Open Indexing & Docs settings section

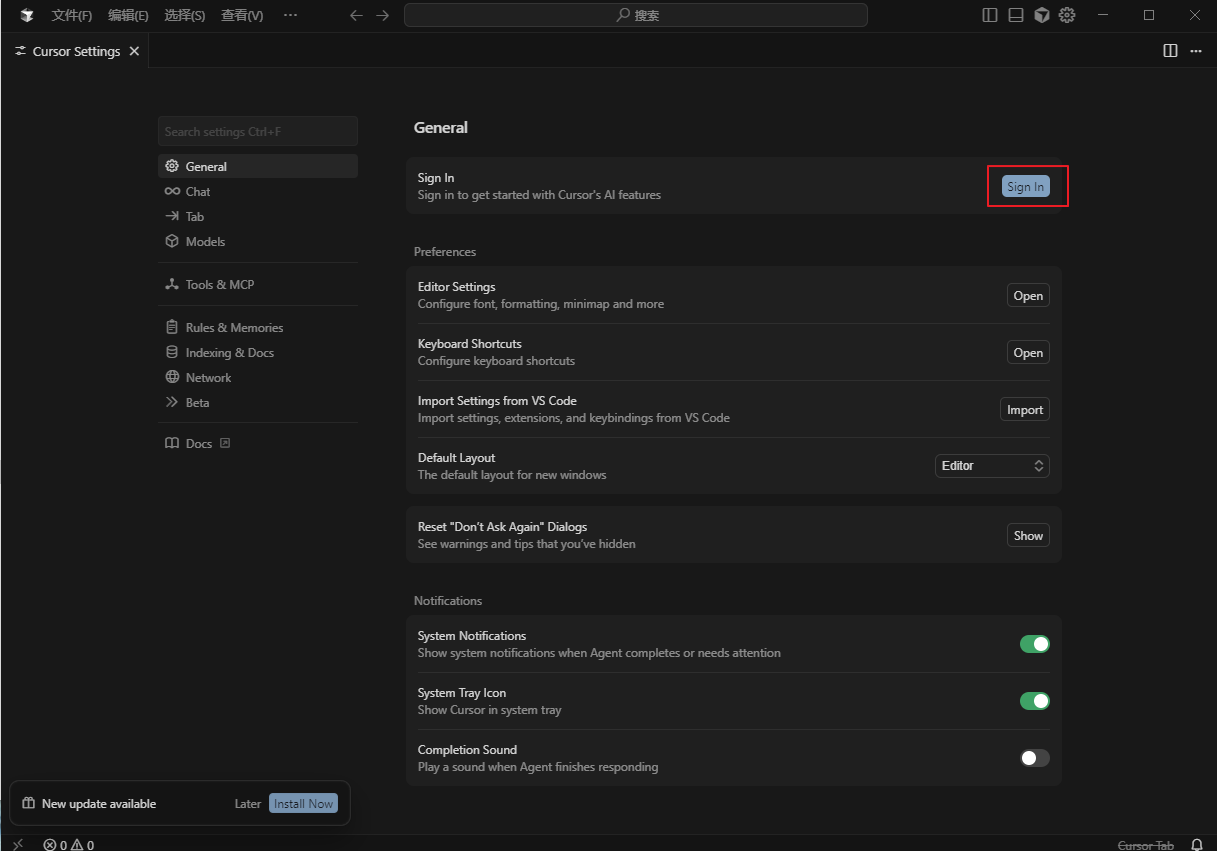pyautogui.click(x=258, y=352)
